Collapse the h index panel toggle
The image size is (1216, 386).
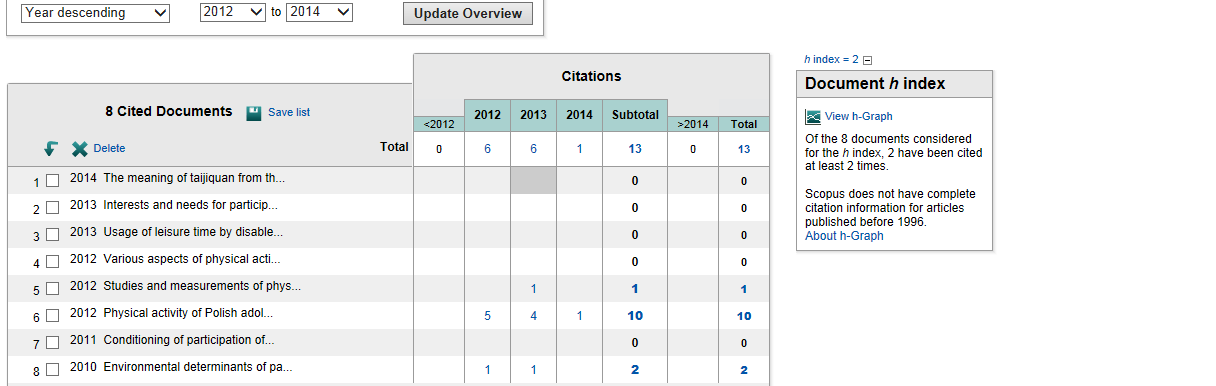pos(867,60)
